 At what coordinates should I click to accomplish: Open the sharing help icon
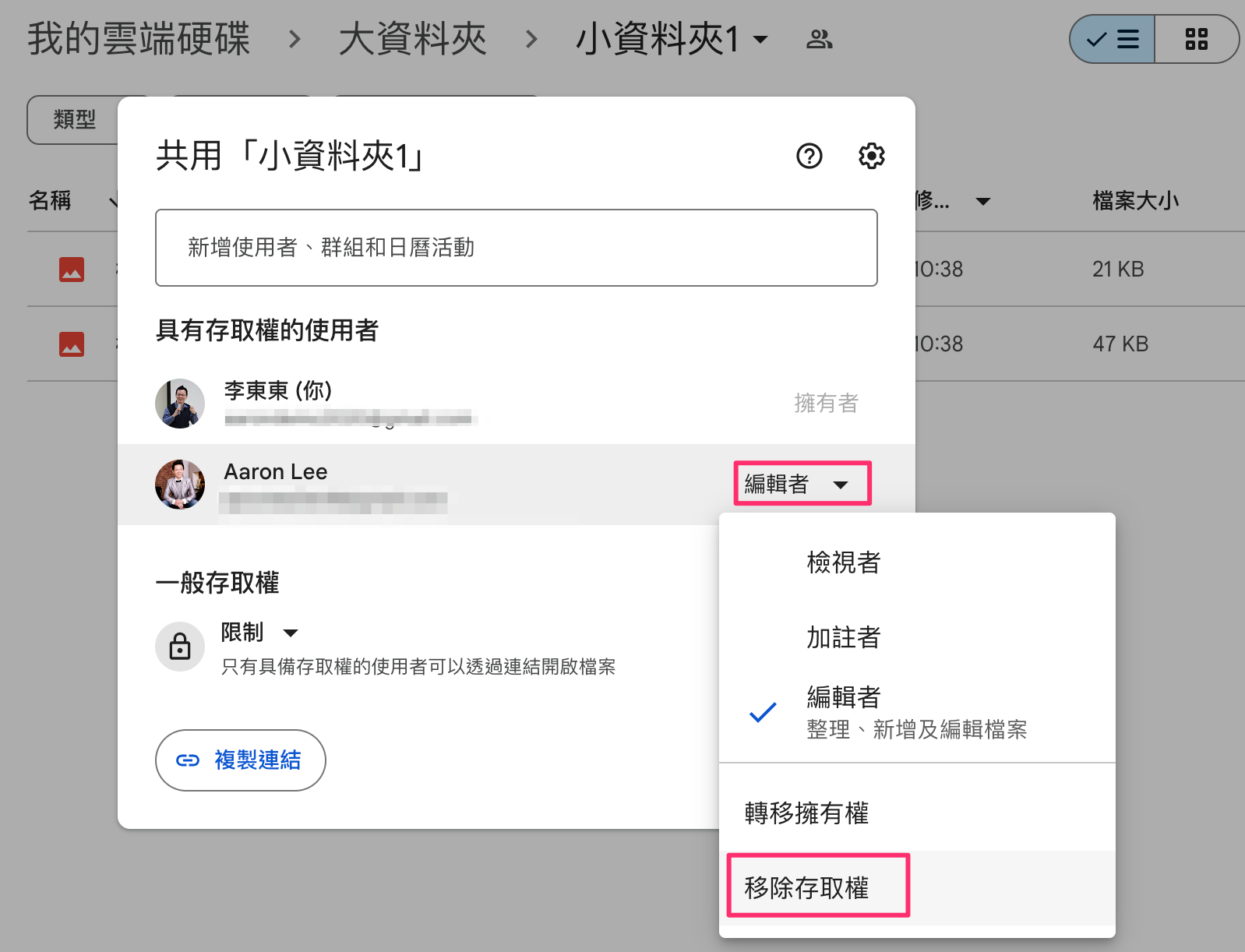(x=809, y=157)
